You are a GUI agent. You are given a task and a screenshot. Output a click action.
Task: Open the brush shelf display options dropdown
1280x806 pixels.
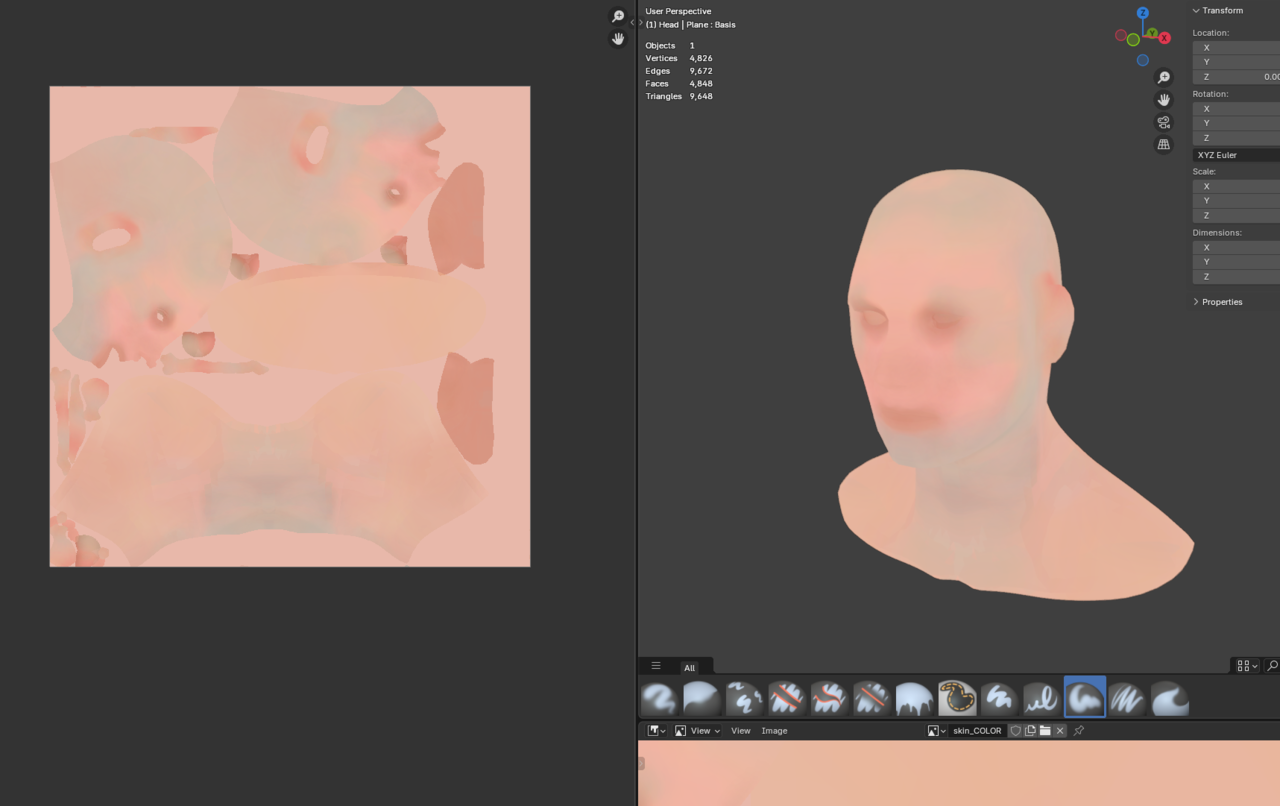coord(1247,666)
